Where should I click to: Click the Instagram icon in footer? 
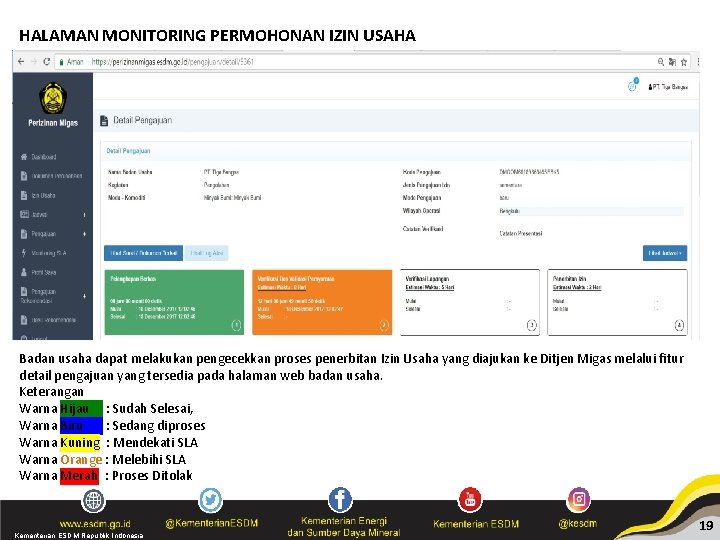pyautogui.click(x=579, y=499)
